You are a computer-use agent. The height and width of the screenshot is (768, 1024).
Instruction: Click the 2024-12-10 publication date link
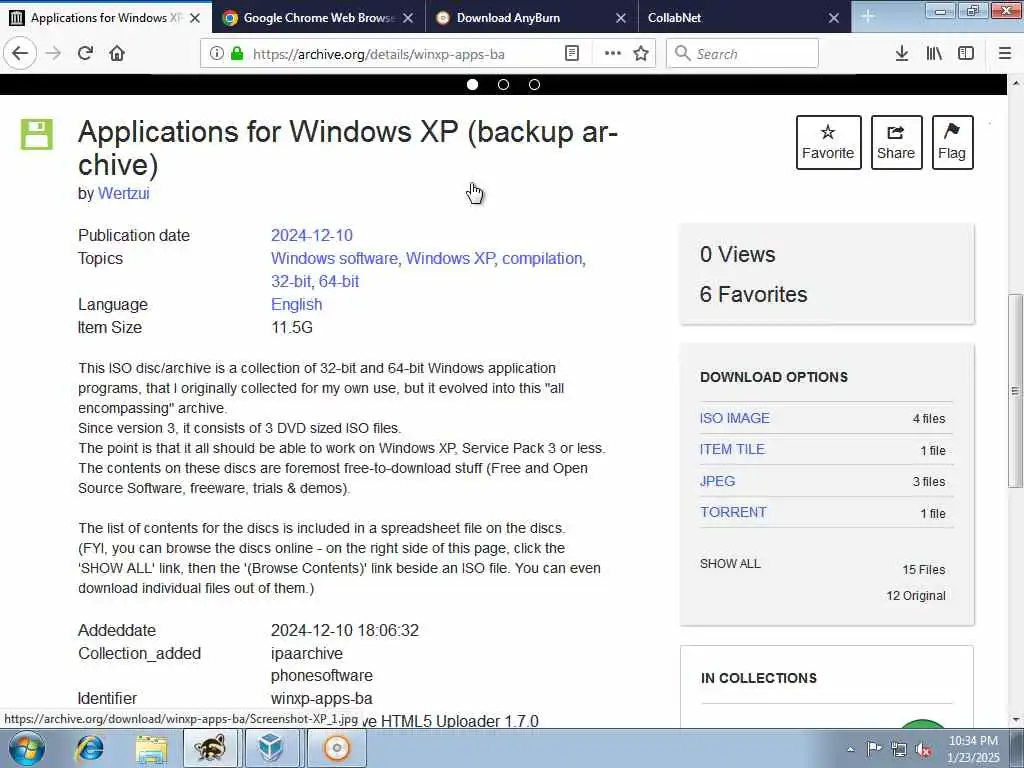312,235
